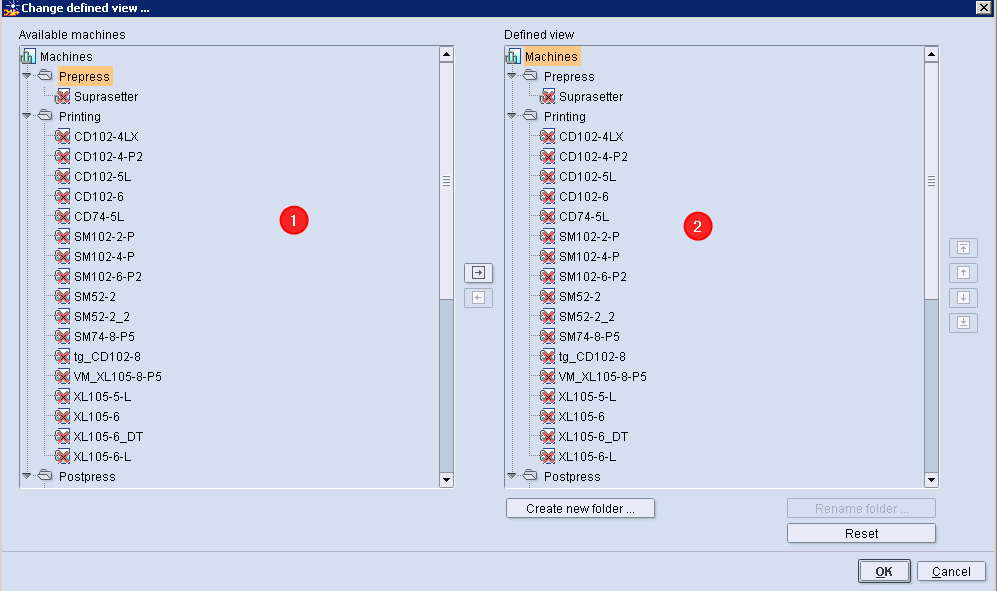
Task: Collapse the Printing branch in Available machines
Action: [26, 116]
